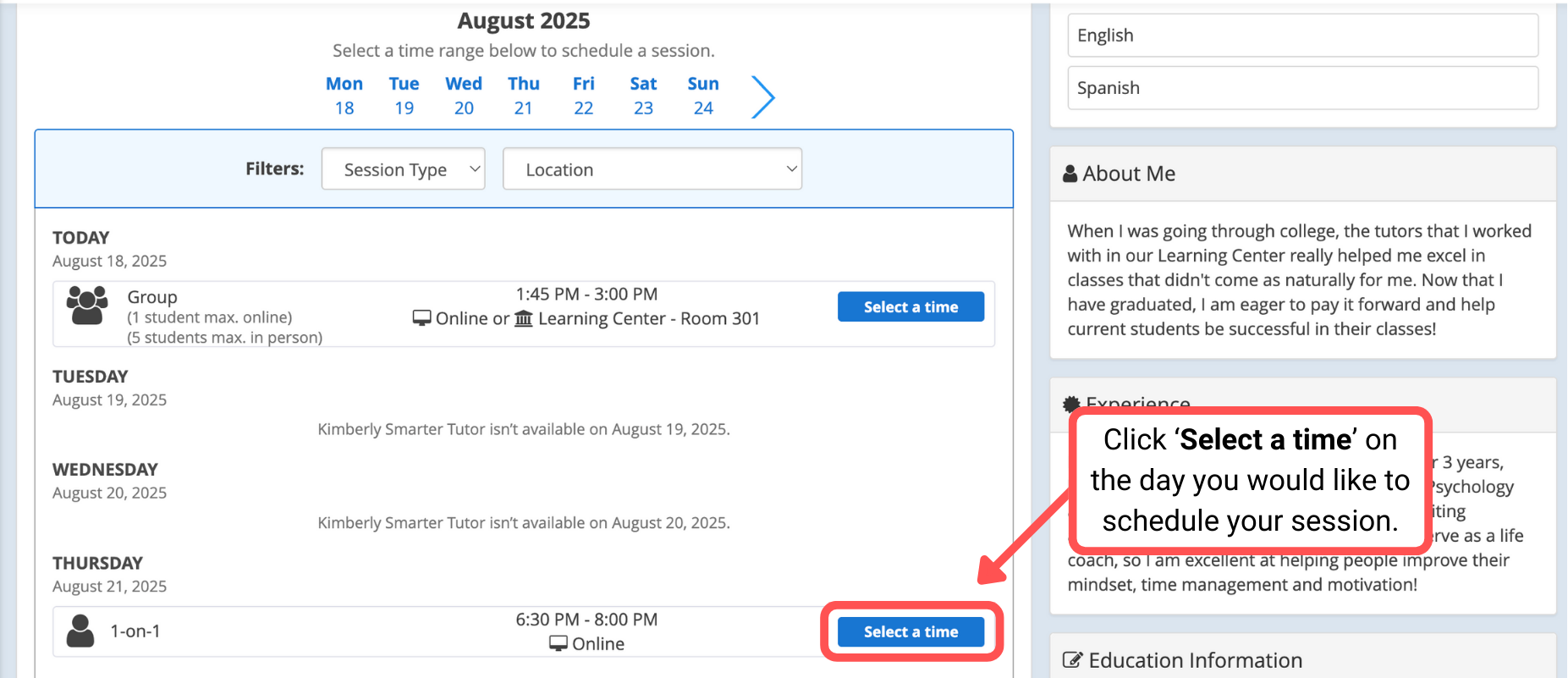Click the Online monitor icon for today's session
The image size is (1568, 678).
pyautogui.click(x=421, y=318)
